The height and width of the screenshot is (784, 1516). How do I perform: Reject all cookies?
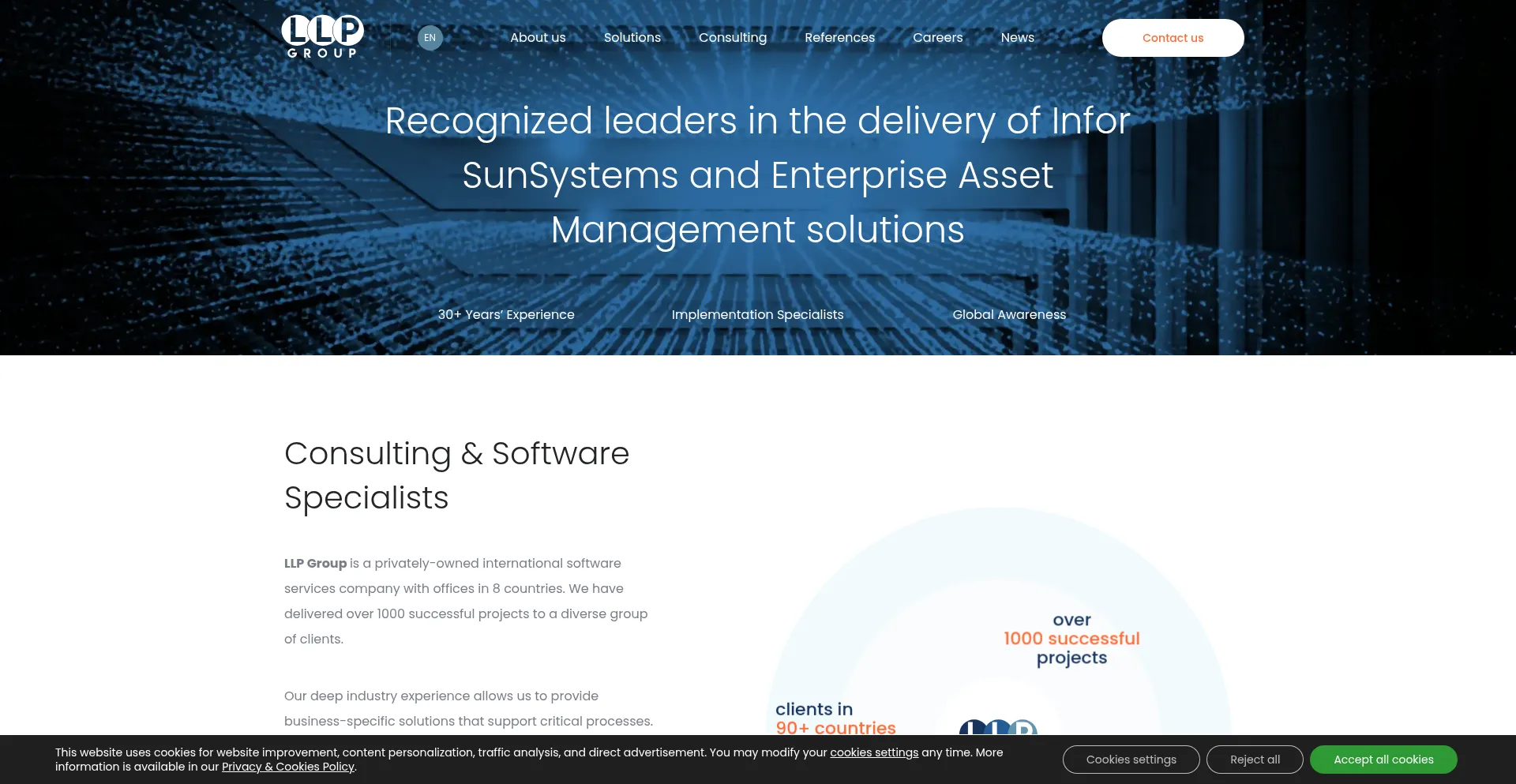click(x=1255, y=760)
